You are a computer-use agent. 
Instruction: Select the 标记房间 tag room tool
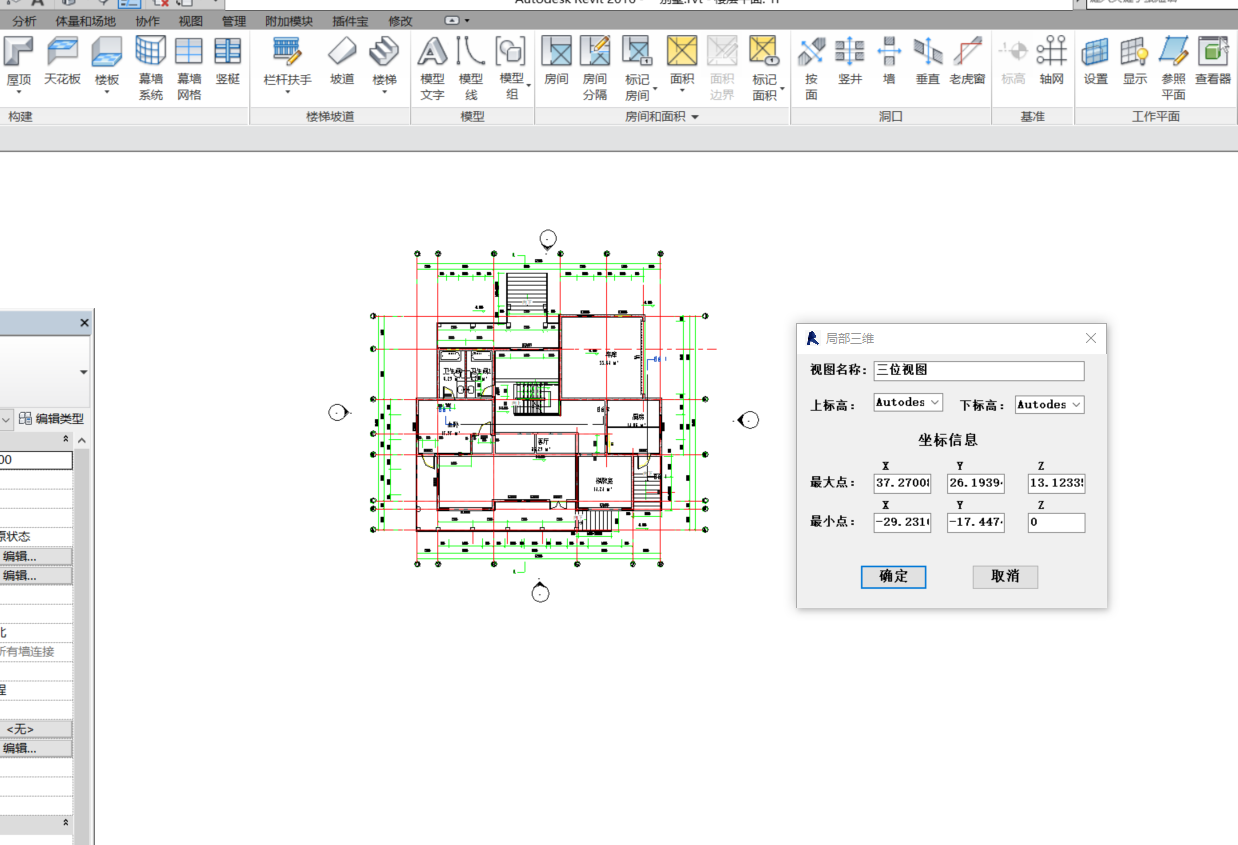click(637, 68)
